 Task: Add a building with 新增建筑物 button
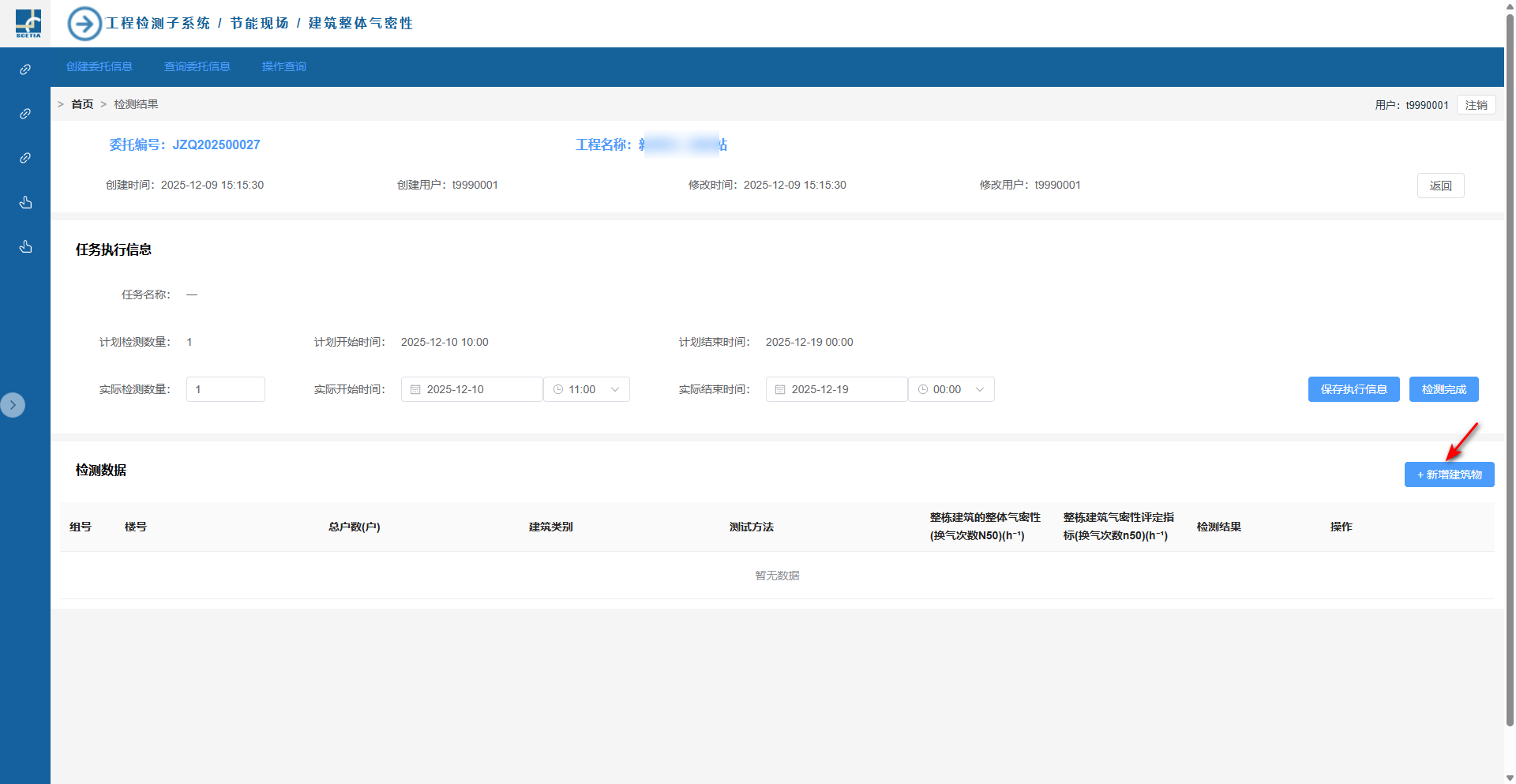1449,475
